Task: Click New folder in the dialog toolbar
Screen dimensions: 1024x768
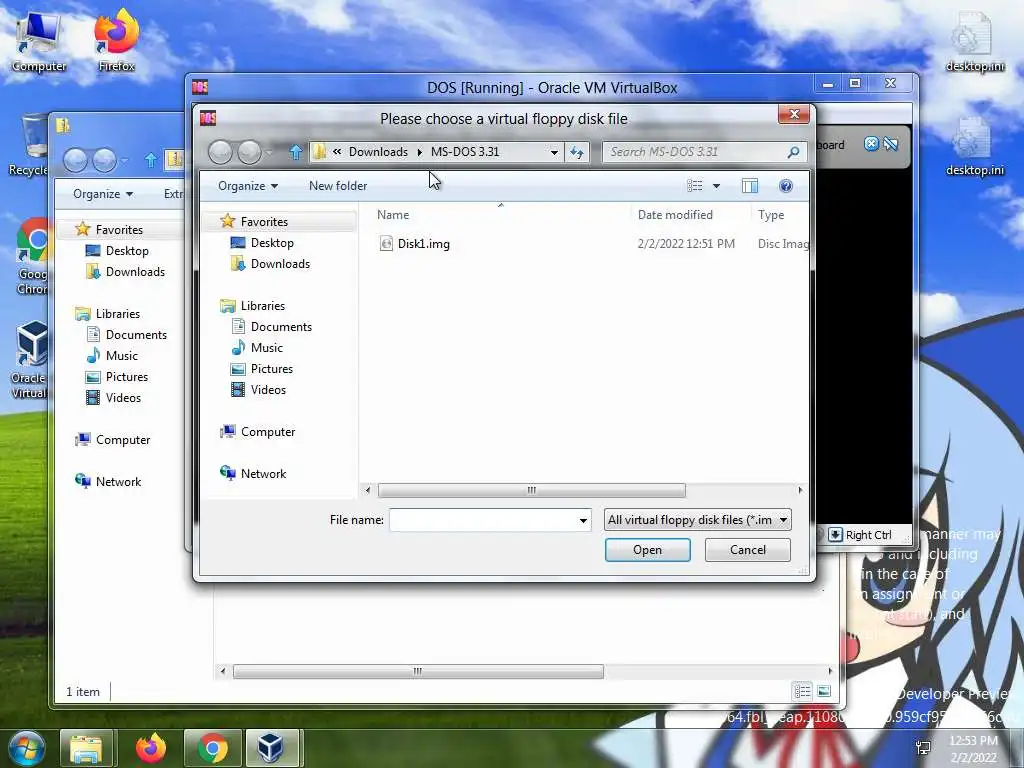Action: click(338, 186)
